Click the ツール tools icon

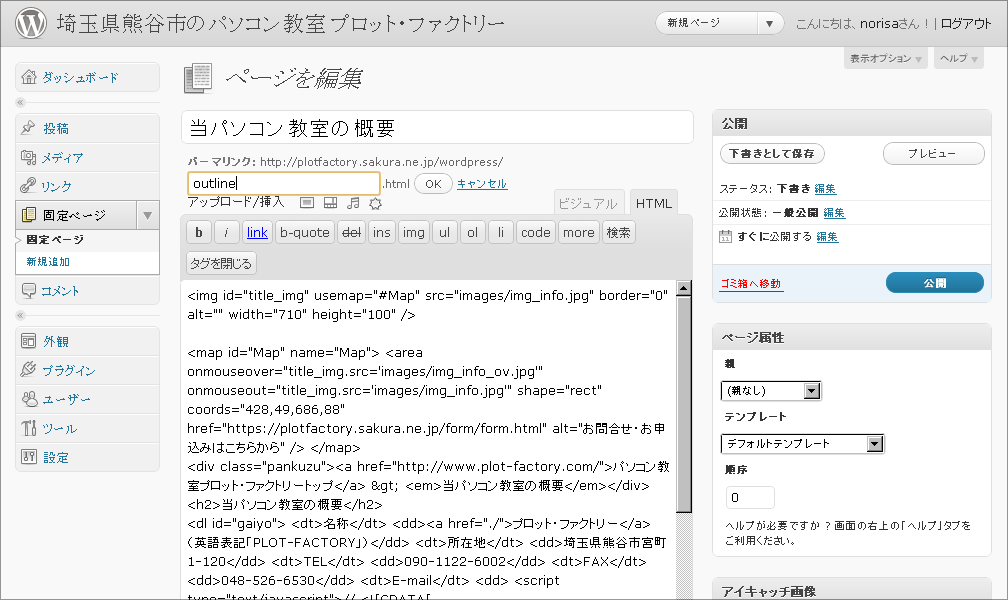[x=29, y=428]
